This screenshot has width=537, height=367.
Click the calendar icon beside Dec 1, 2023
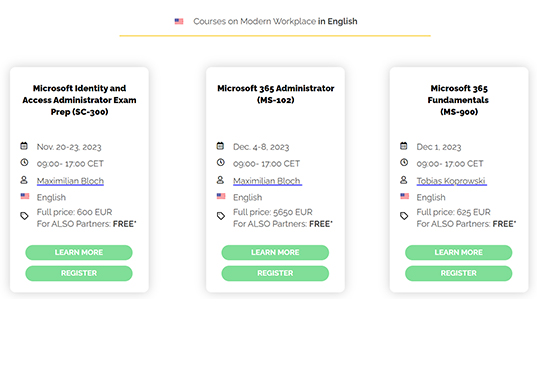404,146
